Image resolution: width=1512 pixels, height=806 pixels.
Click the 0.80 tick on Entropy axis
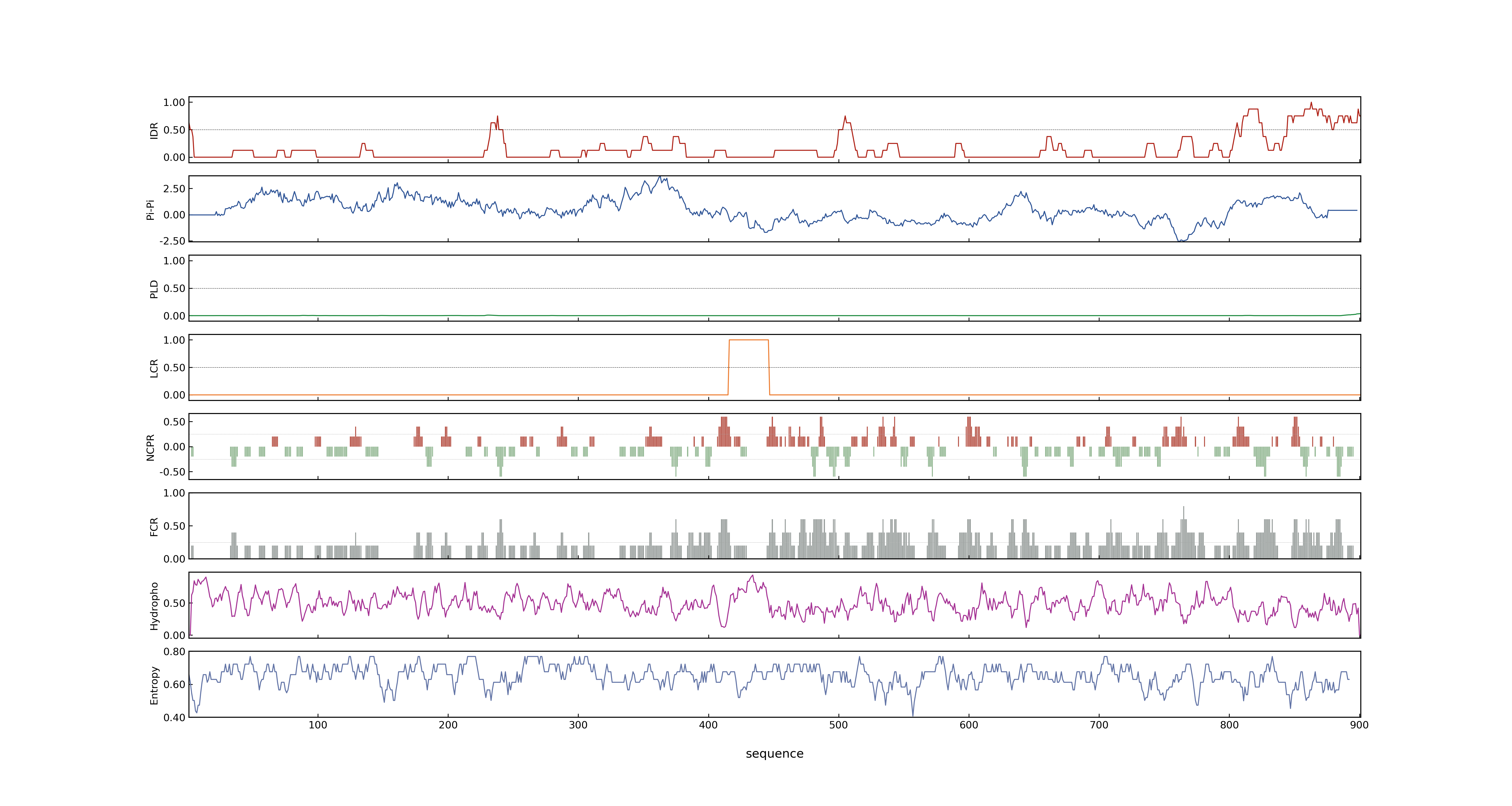(174, 652)
